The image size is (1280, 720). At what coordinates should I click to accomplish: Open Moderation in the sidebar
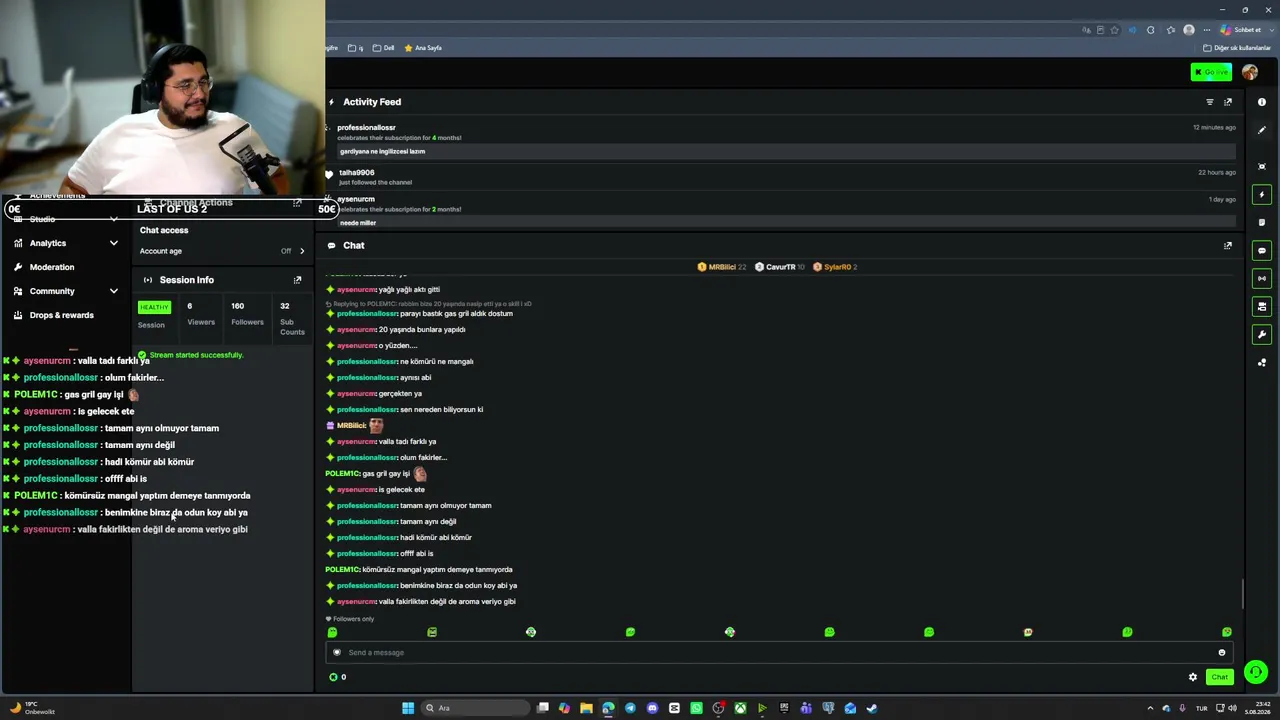[52, 267]
